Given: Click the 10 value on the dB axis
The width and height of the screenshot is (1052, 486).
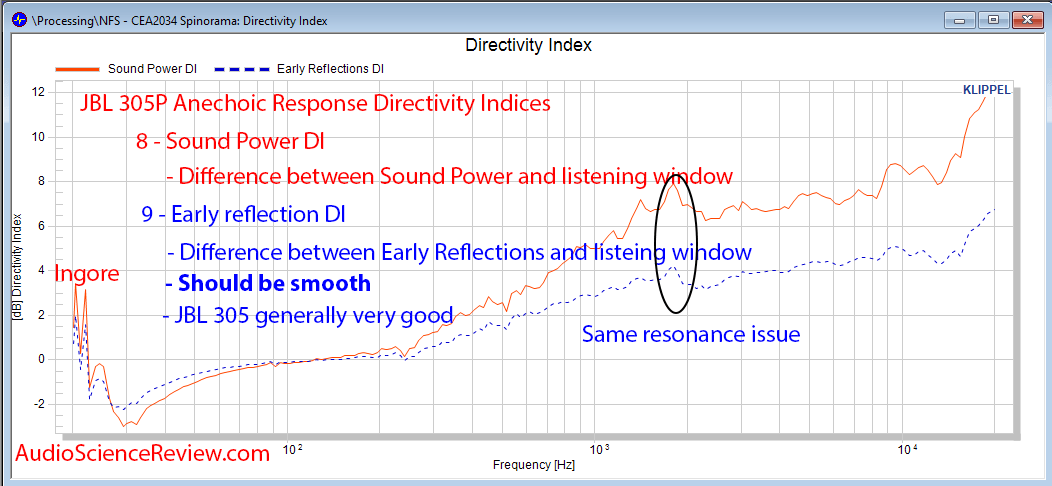Looking at the screenshot, I should (x=37, y=137).
